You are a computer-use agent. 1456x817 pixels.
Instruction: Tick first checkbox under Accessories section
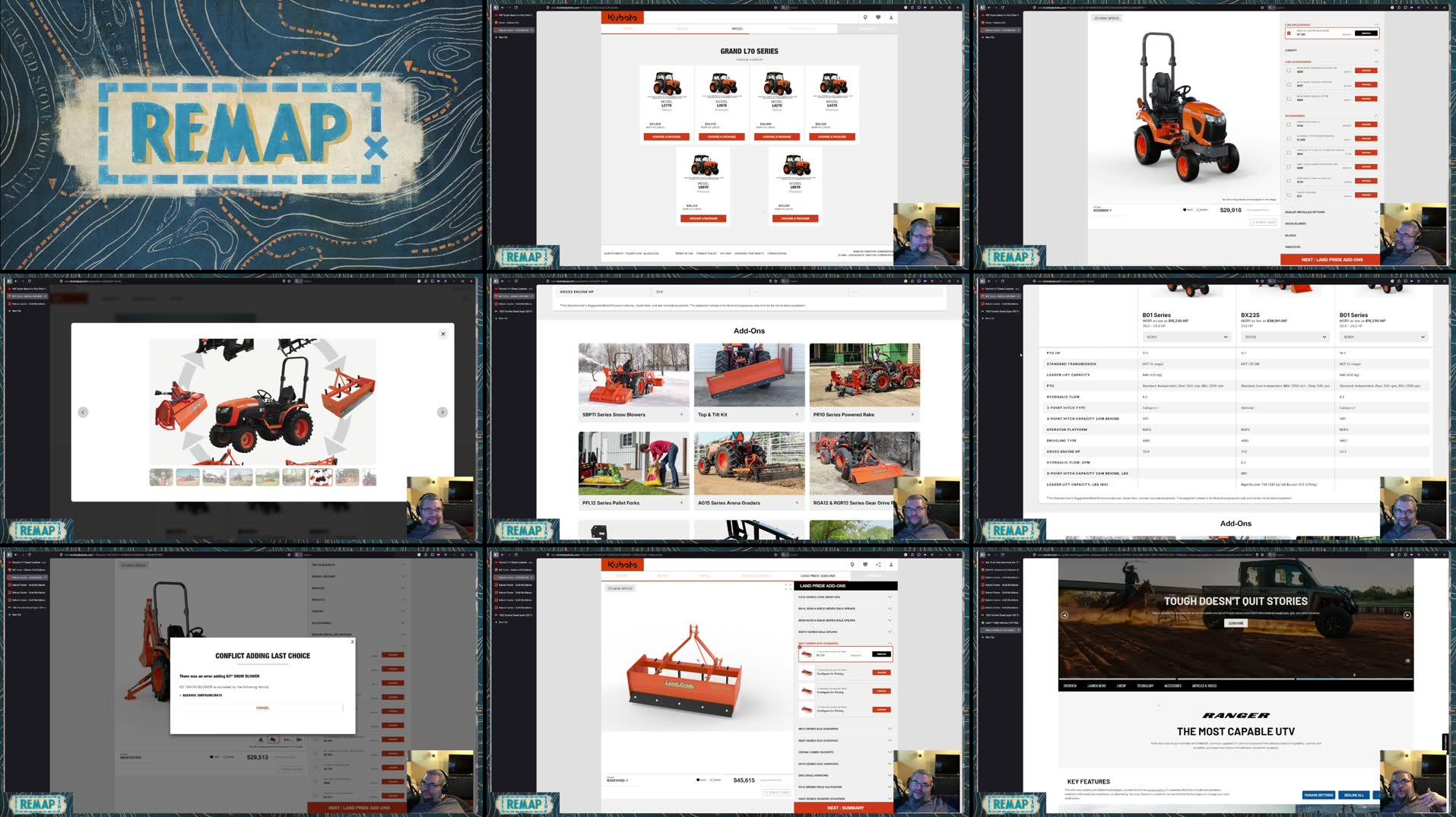1289,125
